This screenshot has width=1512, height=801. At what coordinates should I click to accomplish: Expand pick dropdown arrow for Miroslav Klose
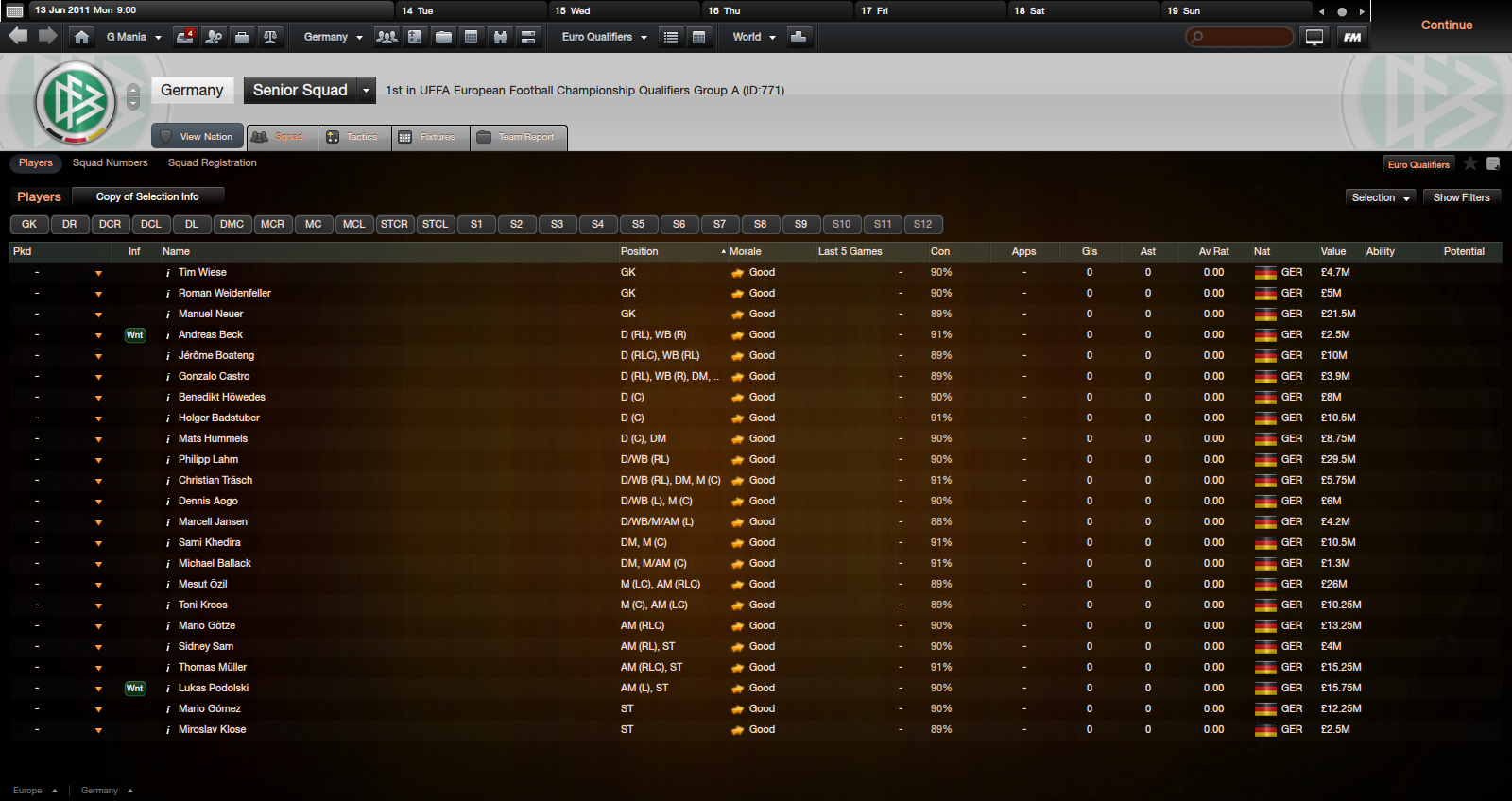98,730
